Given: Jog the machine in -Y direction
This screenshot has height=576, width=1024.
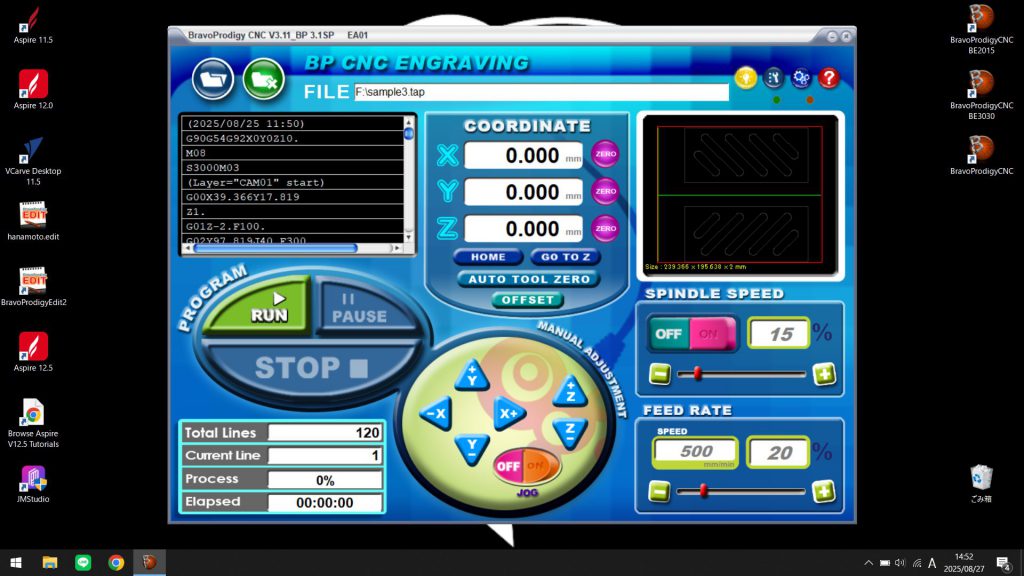Looking at the screenshot, I should pos(472,449).
